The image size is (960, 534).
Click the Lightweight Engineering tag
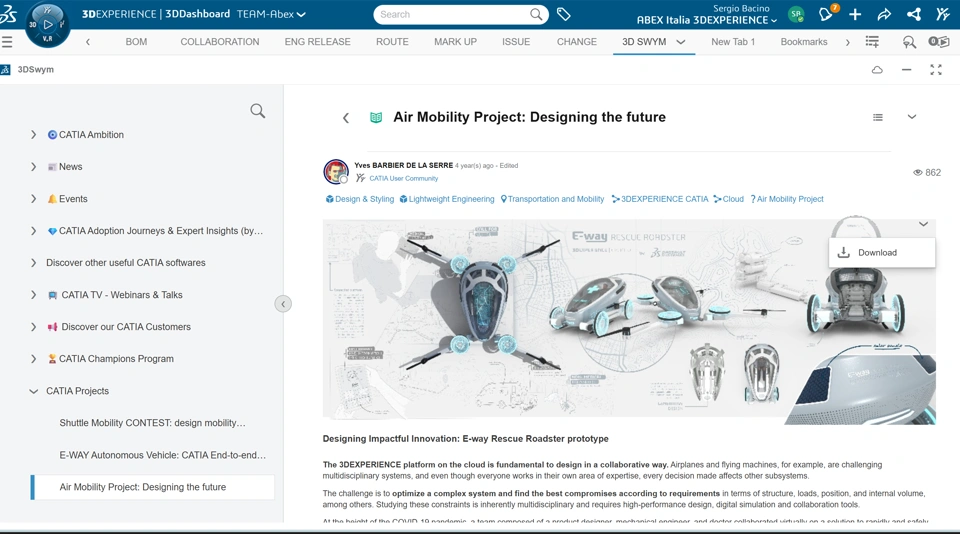pos(447,199)
